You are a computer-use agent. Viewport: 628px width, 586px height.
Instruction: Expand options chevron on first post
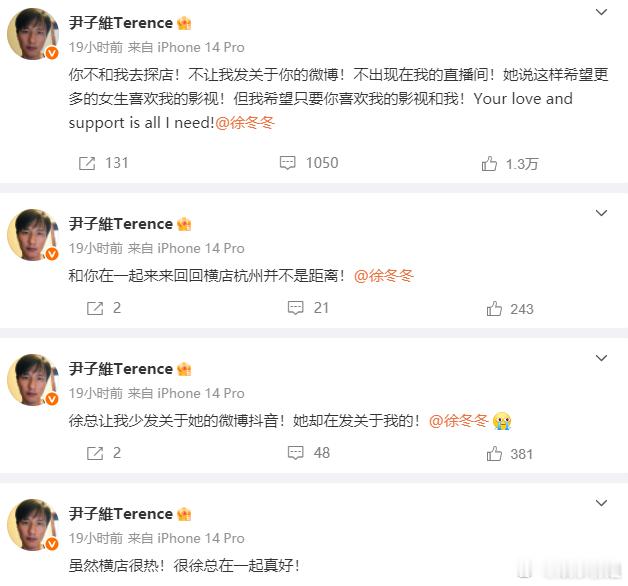pos(601,12)
